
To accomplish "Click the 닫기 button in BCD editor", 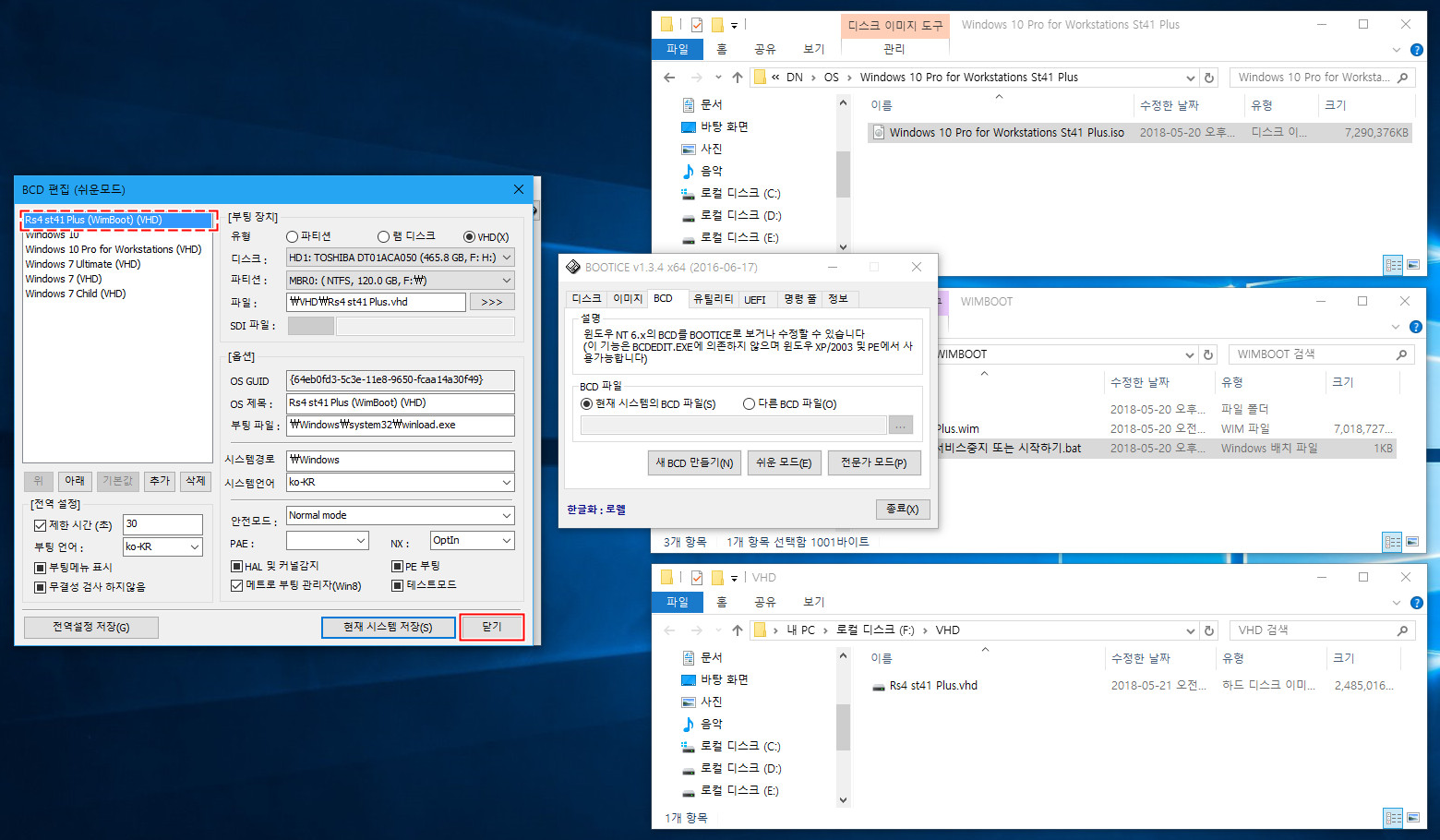I will coord(492,627).
